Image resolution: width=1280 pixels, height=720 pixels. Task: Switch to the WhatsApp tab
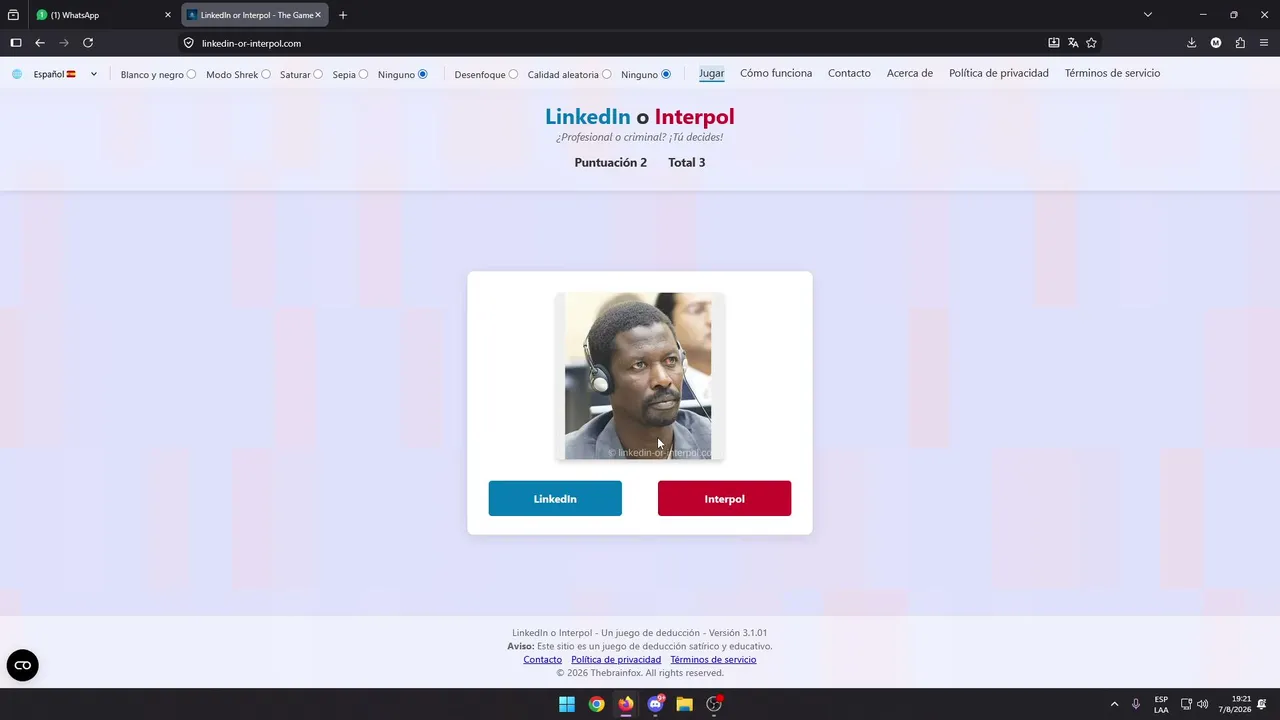[104, 15]
